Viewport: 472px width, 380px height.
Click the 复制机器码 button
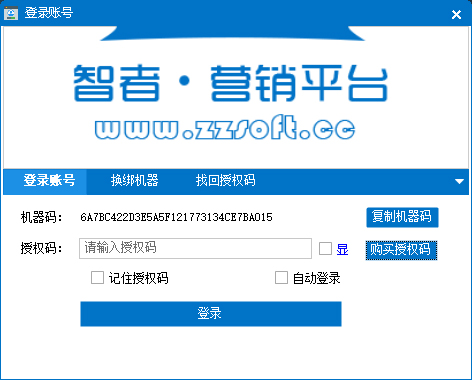(402, 217)
